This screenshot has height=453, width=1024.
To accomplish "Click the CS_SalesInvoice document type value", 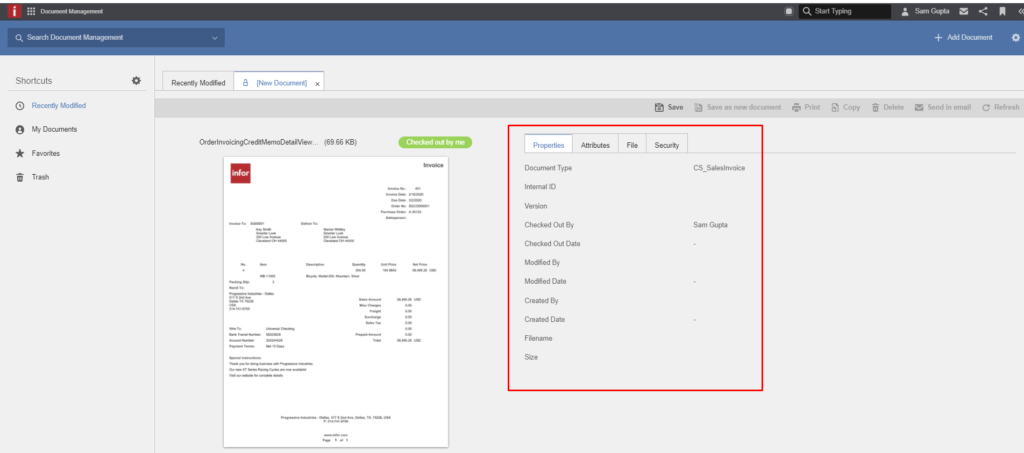I will point(719,168).
